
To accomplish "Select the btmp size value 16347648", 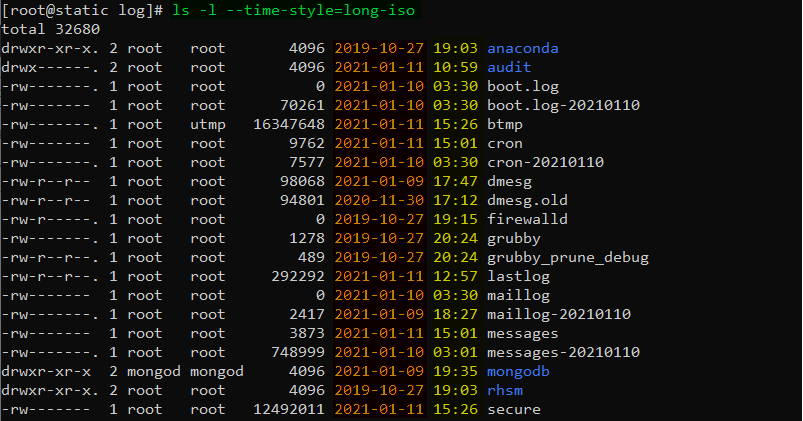I will (x=289, y=124).
